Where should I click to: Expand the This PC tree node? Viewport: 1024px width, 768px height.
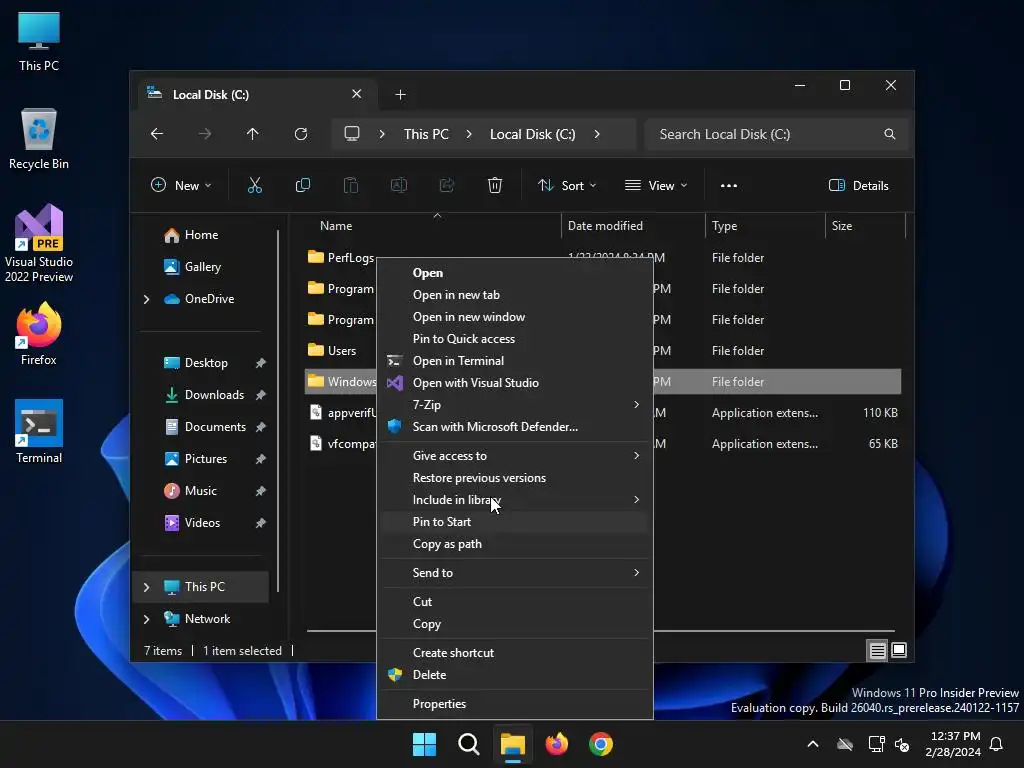tap(146, 587)
